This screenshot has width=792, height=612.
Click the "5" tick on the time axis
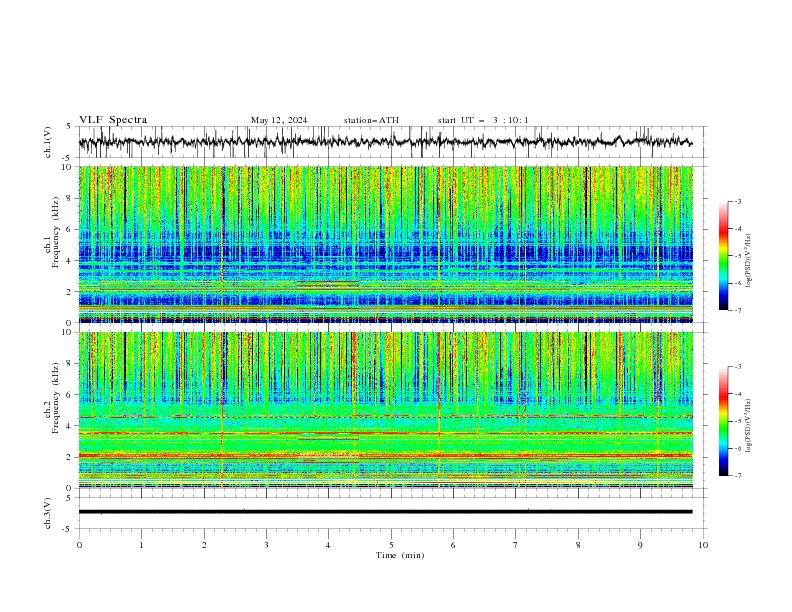point(391,545)
